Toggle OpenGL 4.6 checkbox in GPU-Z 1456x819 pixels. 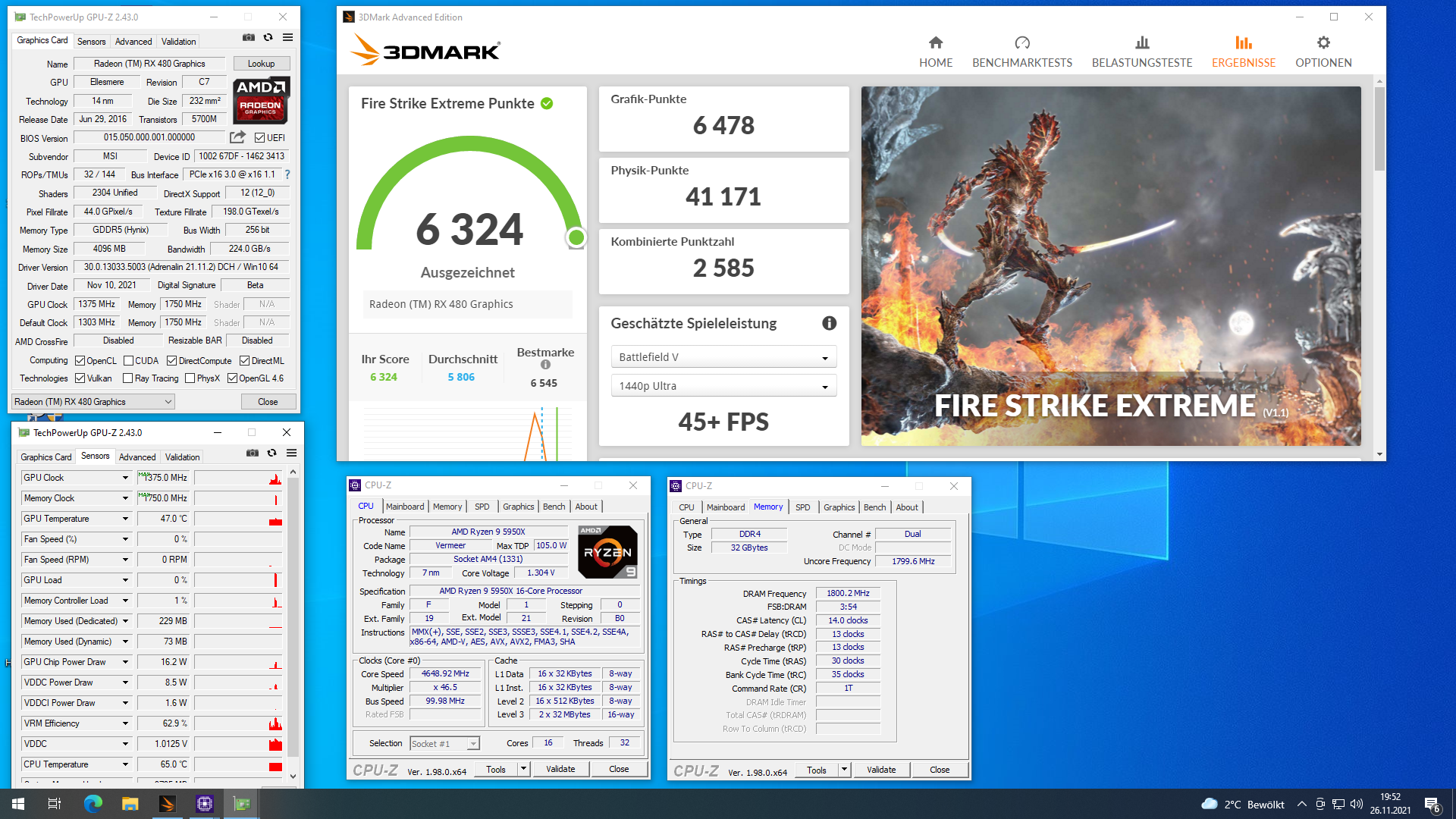pyautogui.click(x=232, y=378)
